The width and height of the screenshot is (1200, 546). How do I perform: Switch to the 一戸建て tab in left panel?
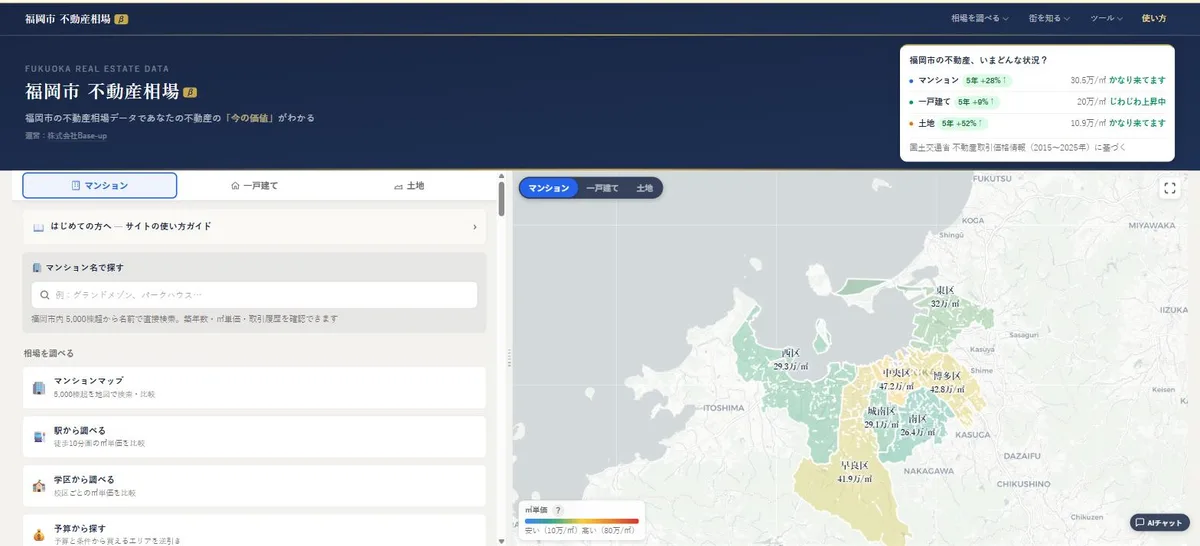click(254, 185)
